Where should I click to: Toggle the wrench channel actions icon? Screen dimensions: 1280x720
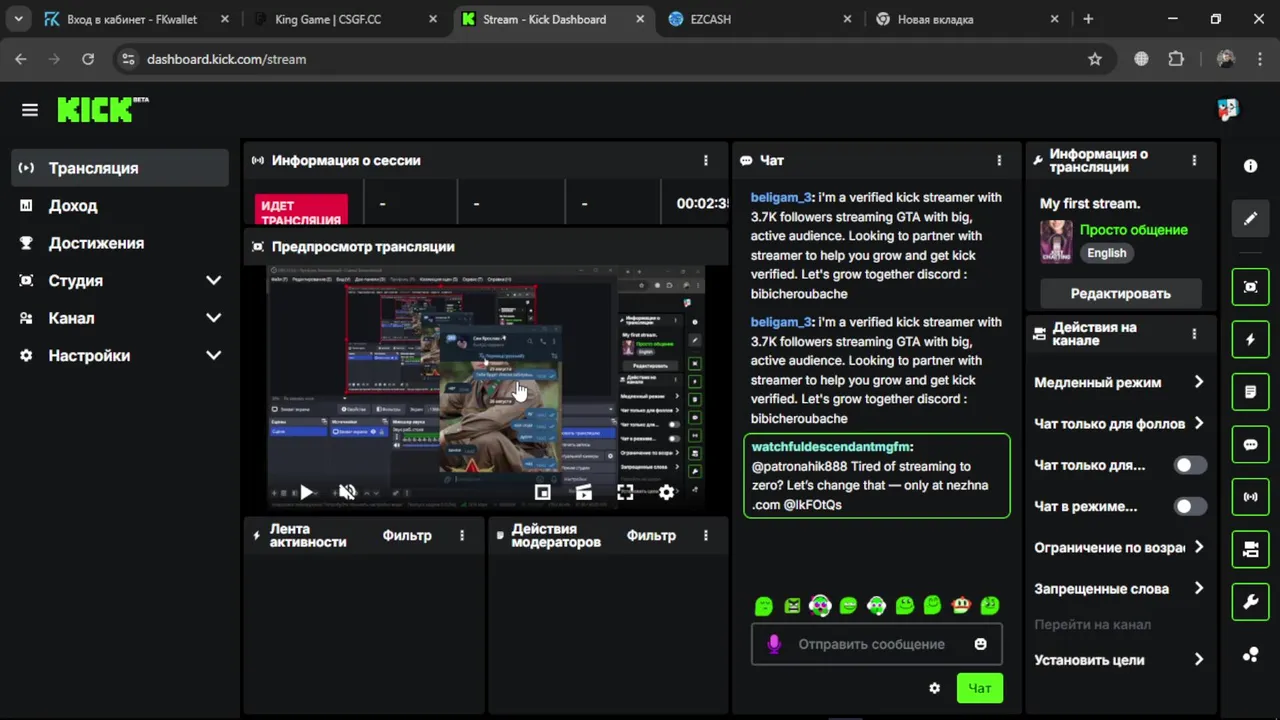click(x=1250, y=602)
